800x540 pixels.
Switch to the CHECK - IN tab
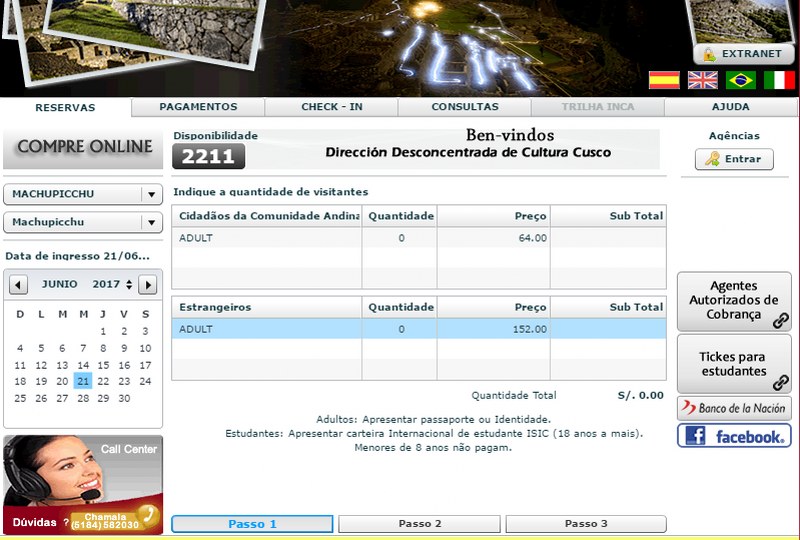tap(332, 107)
